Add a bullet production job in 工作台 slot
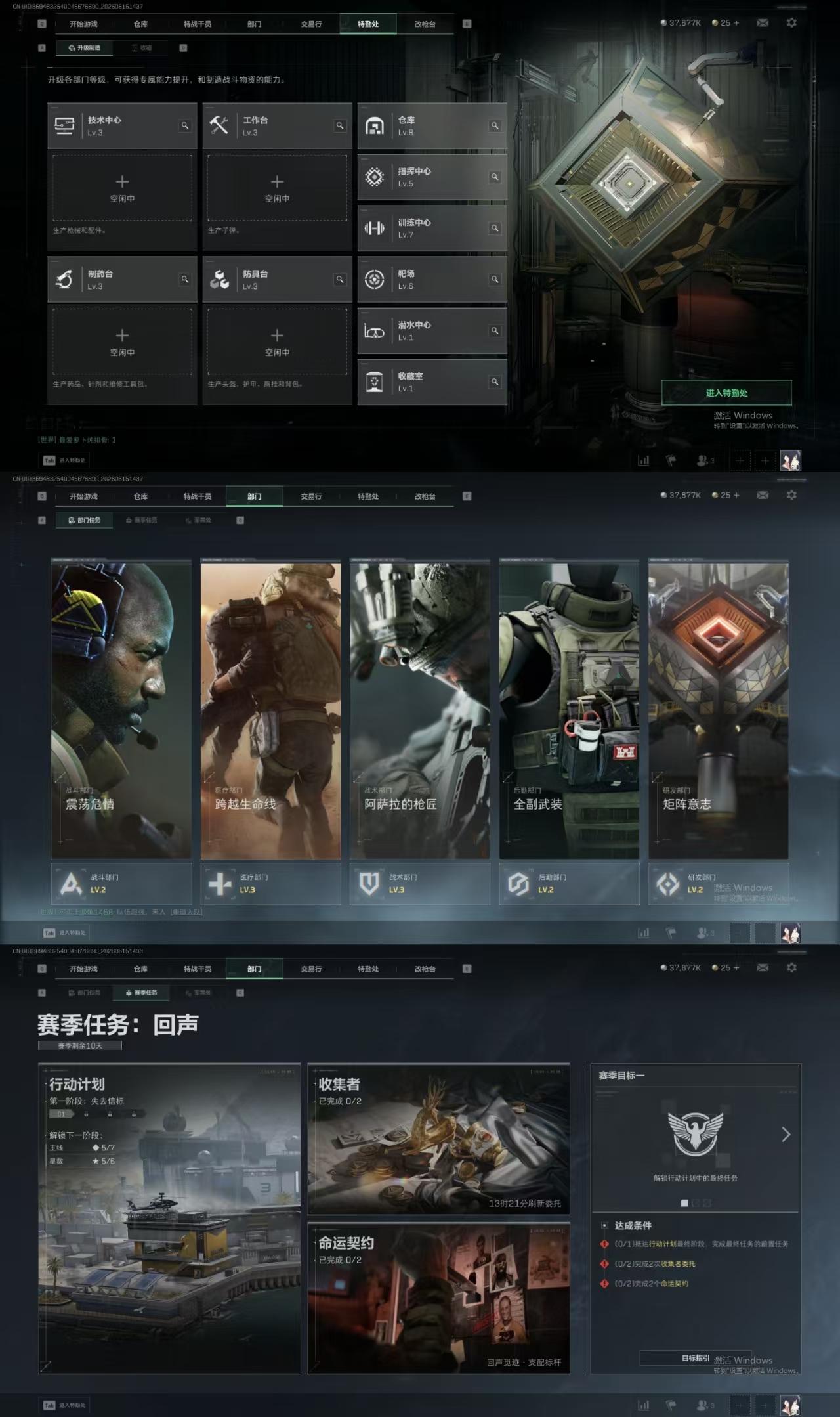The height and width of the screenshot is (1417, 840). click(x=277, y=188)
